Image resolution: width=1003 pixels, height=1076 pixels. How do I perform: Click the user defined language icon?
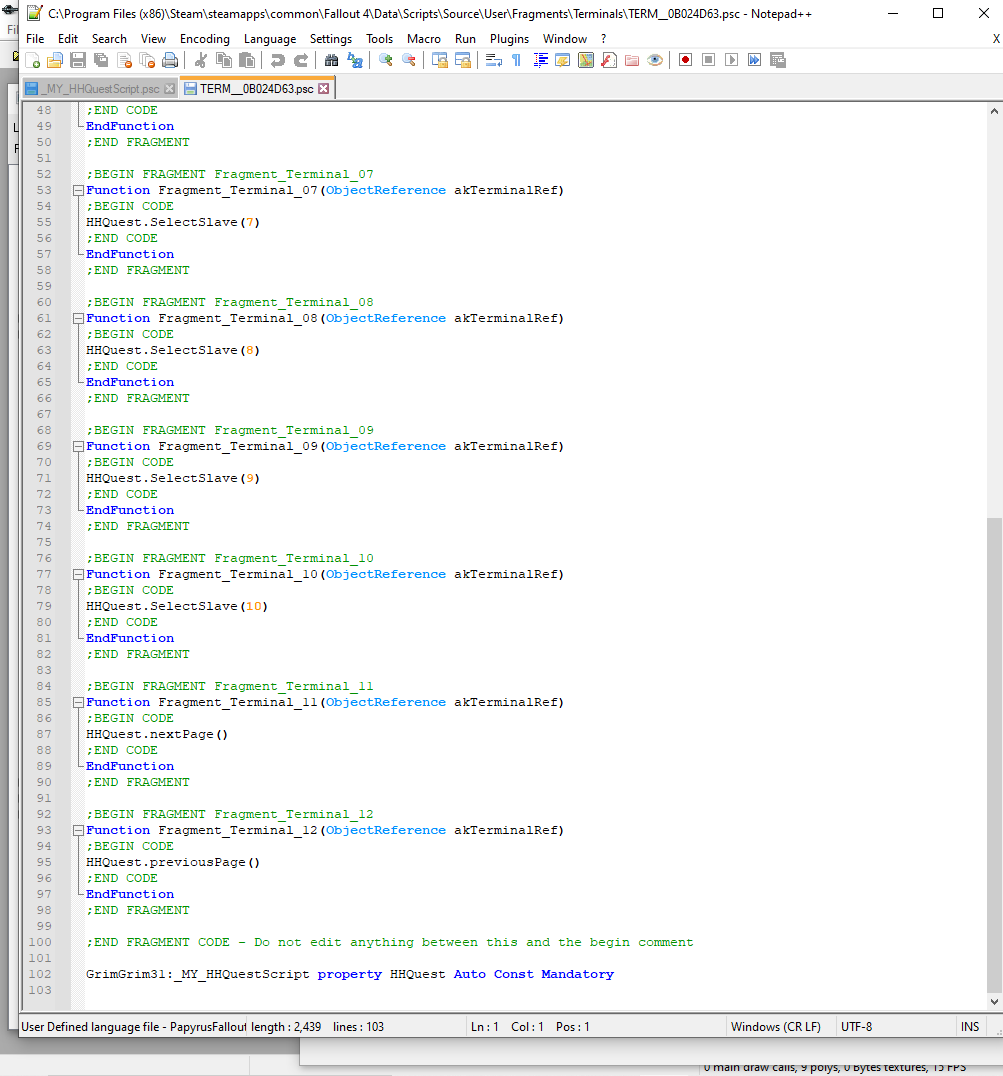(563, 60)
